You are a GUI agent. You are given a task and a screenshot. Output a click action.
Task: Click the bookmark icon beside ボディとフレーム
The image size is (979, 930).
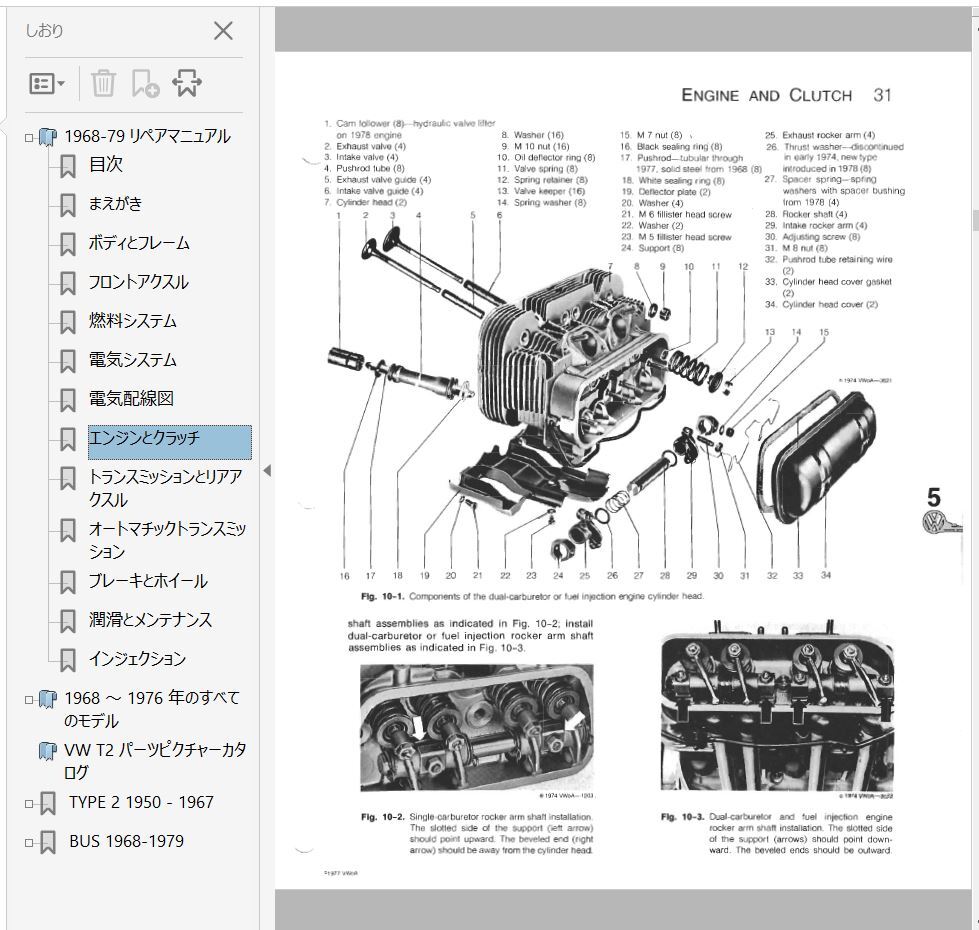(68, 245)
